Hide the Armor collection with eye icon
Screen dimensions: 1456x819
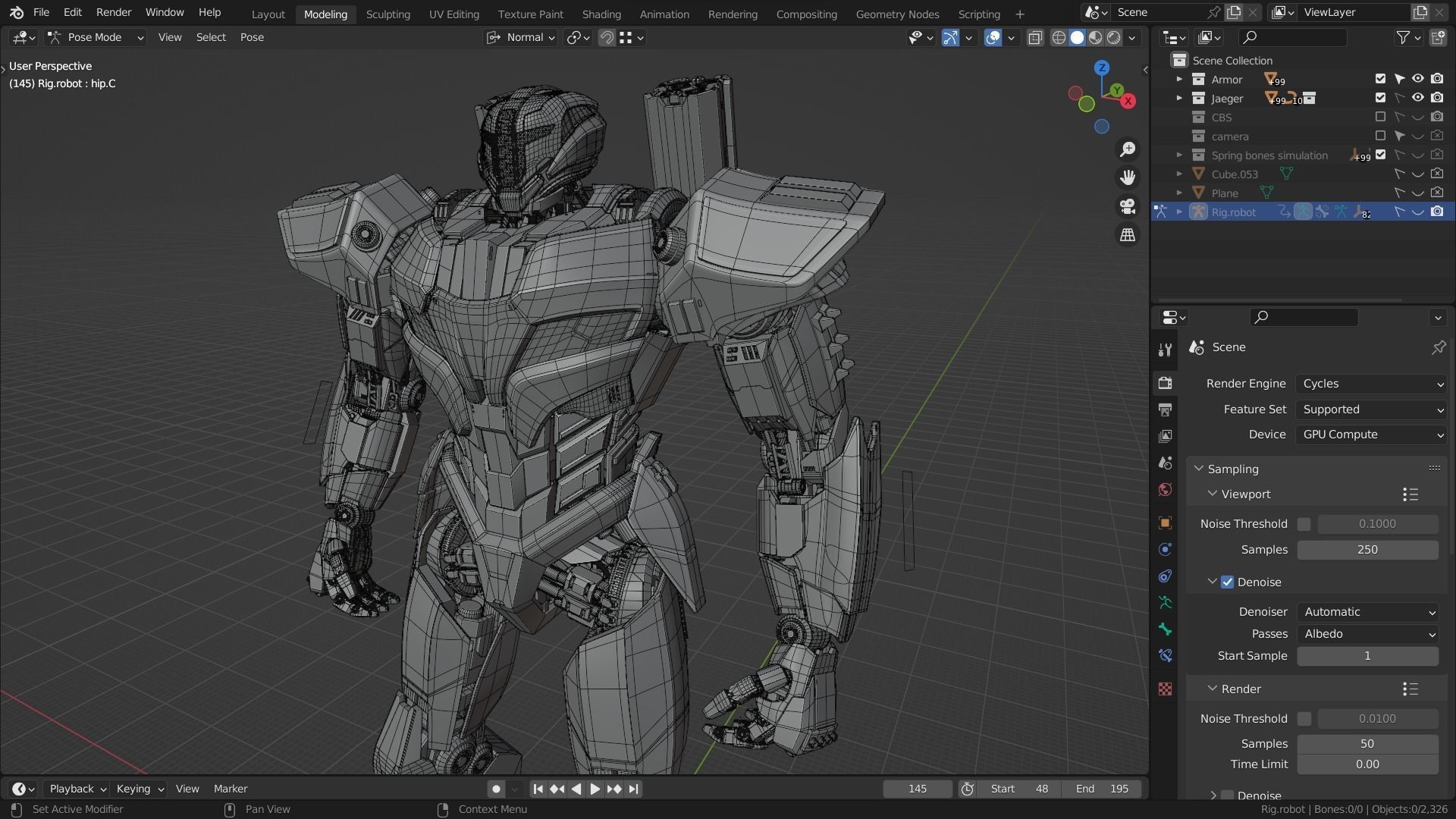pyautogui.click(x=1417, y=79)
